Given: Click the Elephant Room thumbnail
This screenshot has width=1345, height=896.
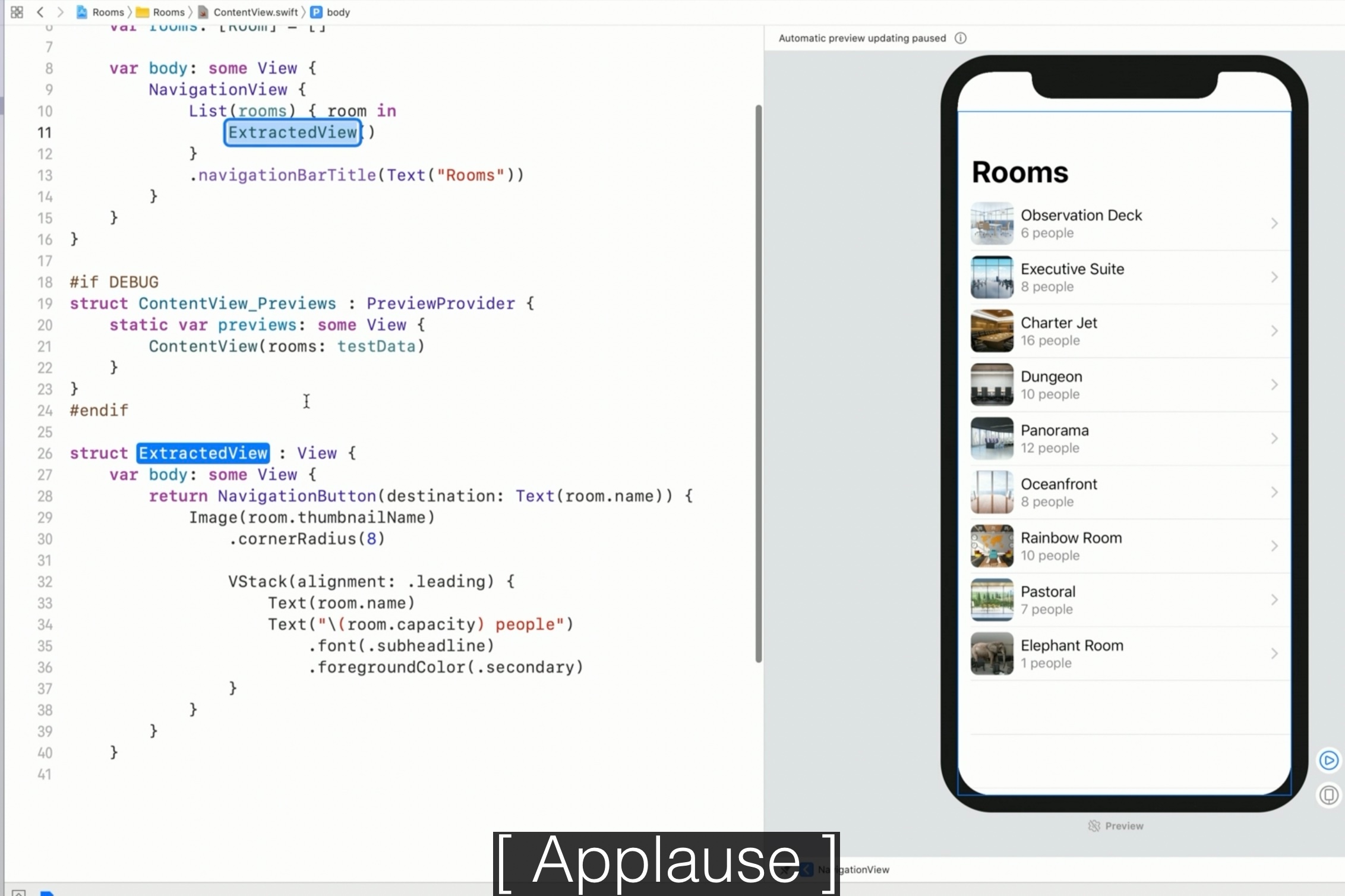Looking at the screenshot, I should [992, 654].
